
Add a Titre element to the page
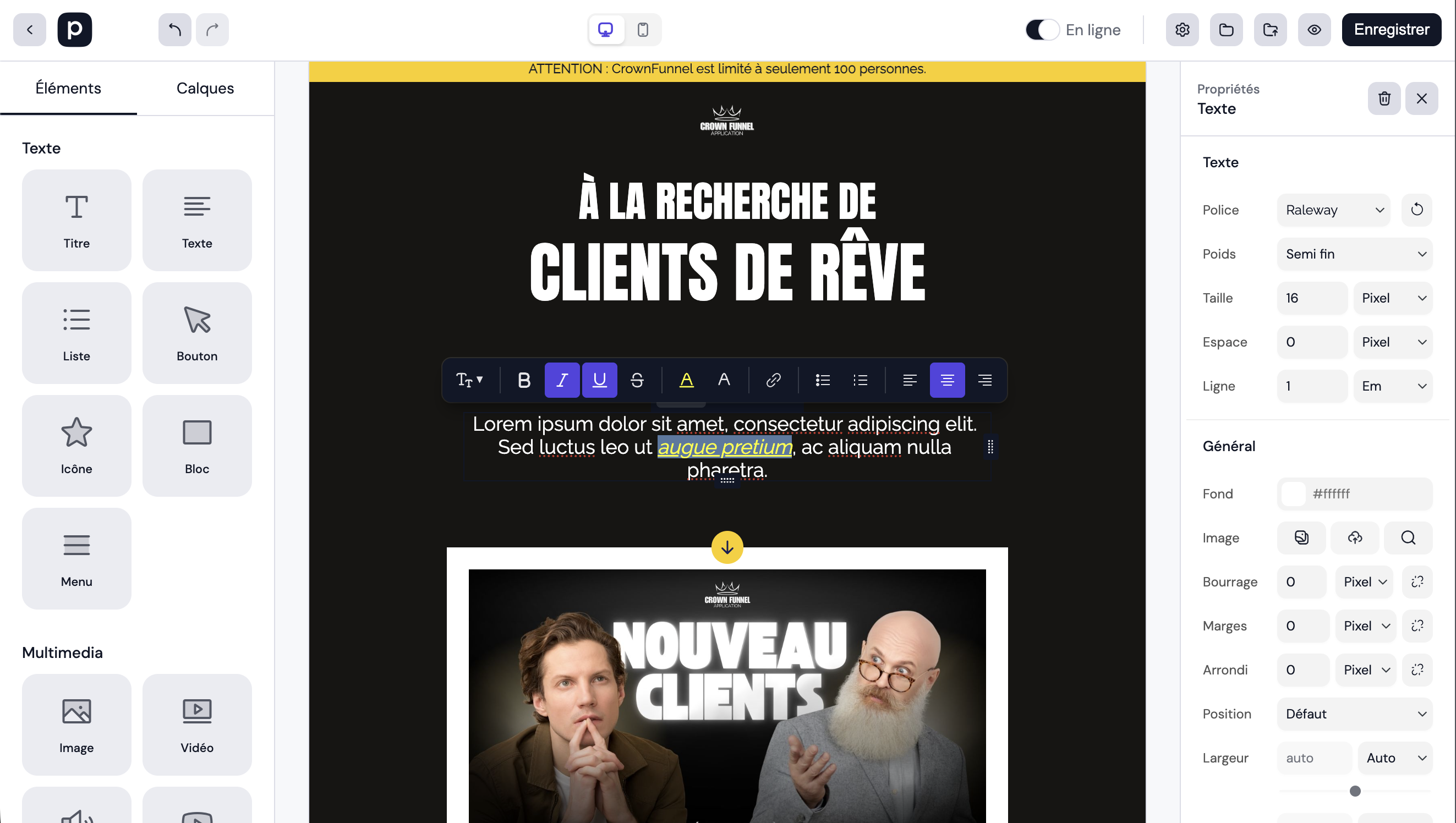pos(76,221)
